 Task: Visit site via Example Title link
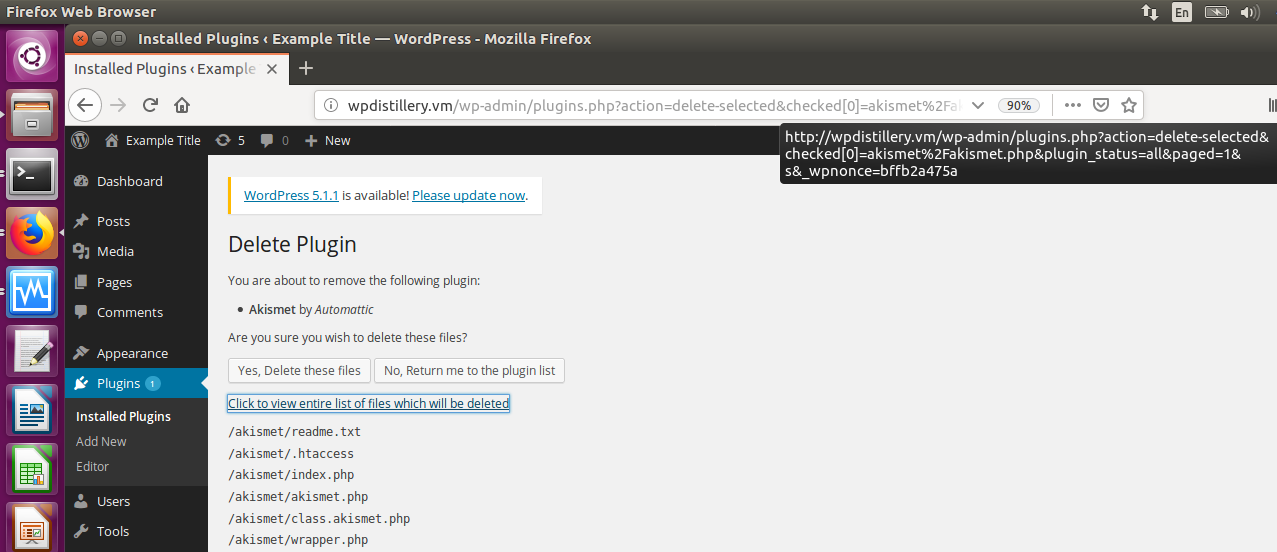click(x=153, y=140)
